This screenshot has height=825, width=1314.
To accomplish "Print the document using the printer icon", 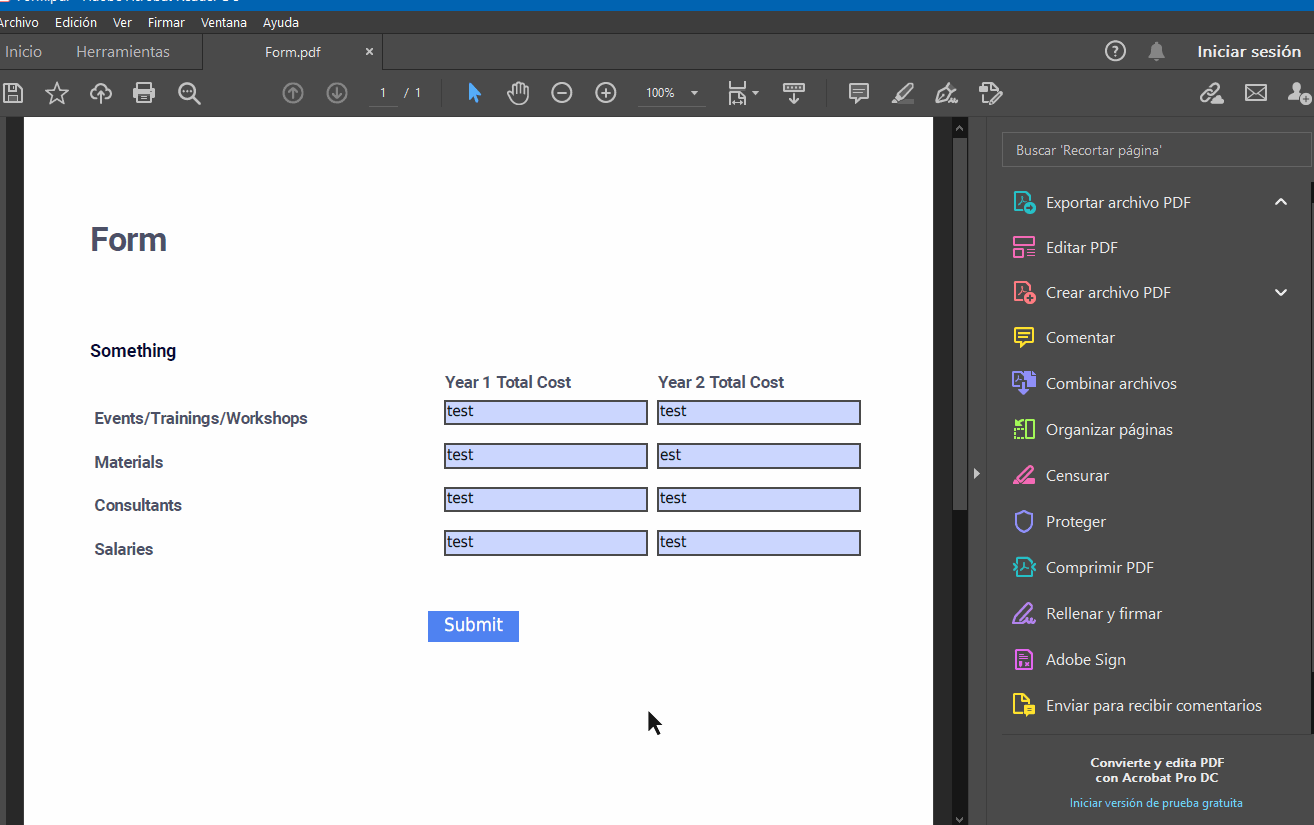I will [x=144, y=93].
